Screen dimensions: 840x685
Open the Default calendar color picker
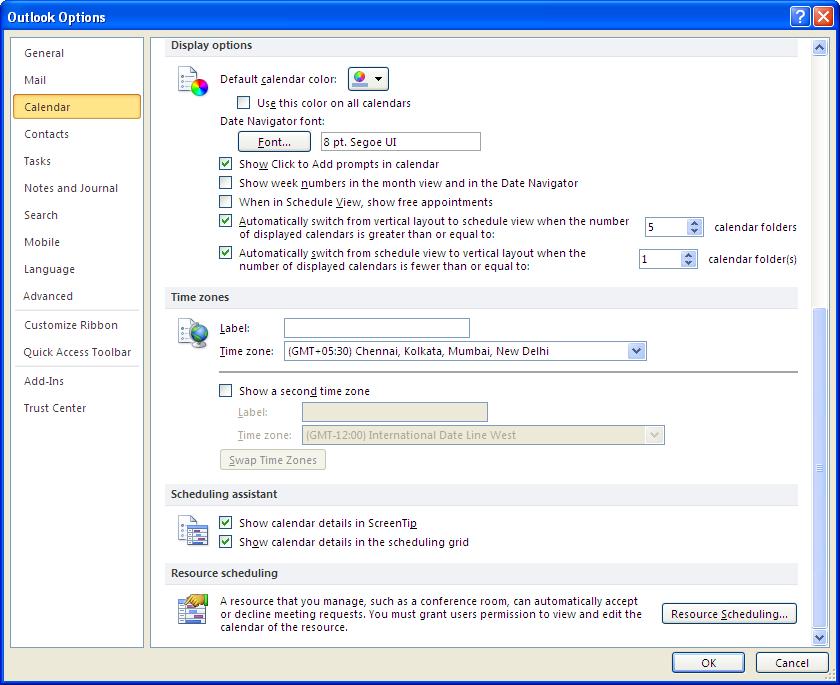[x=368, y=79]
